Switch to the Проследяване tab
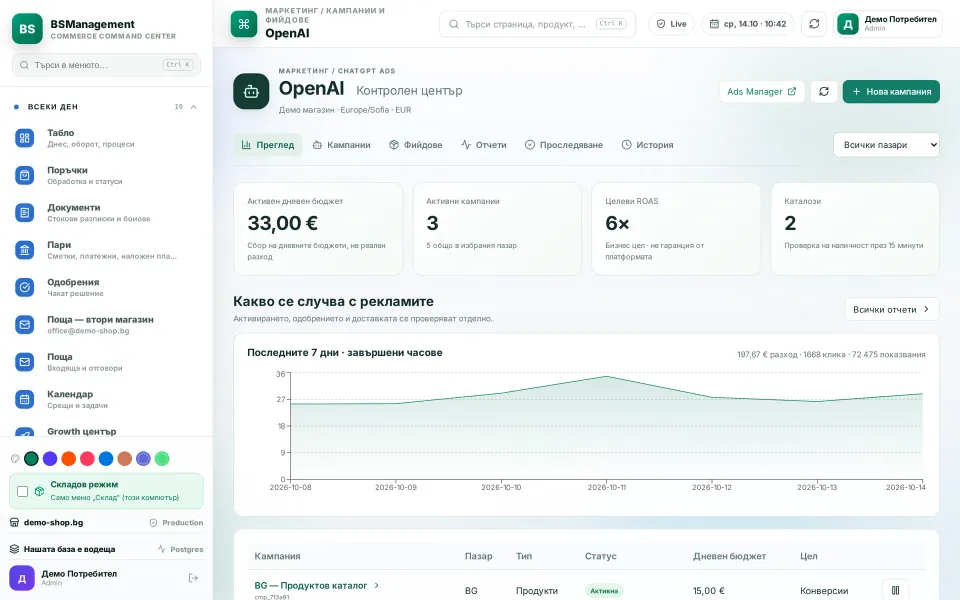The height and width of the screenshot is (600, 960). (x=564, y=144)
